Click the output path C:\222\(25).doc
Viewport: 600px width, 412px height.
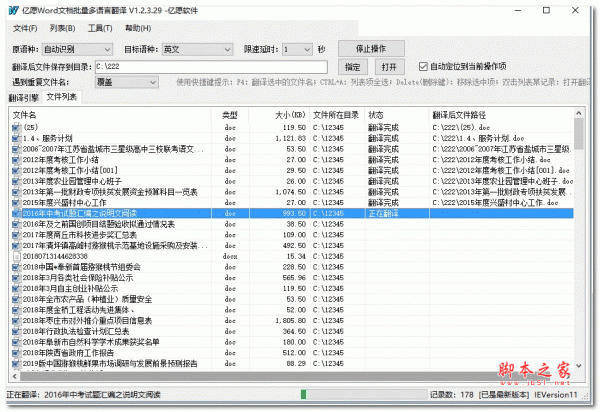(x=461, y=127)
